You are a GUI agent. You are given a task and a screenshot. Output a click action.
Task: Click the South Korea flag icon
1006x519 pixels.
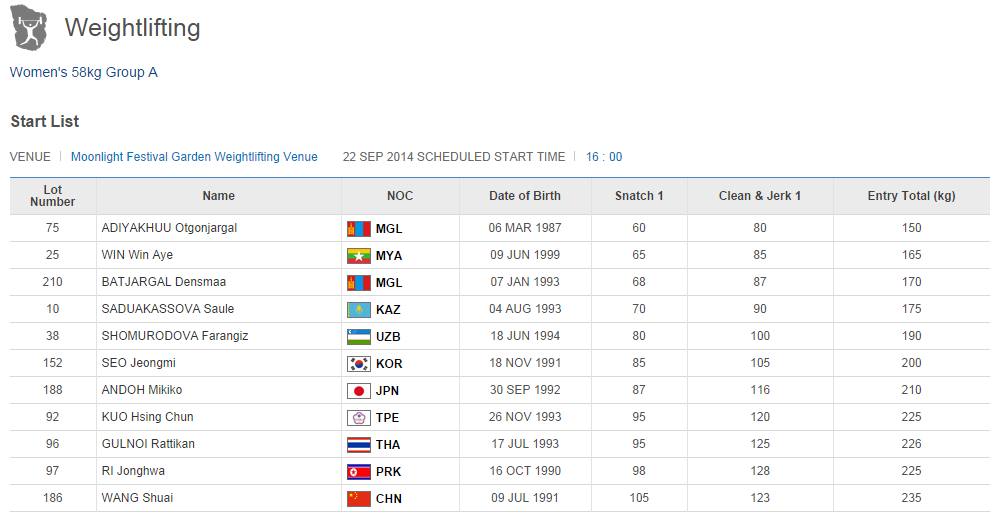359,364
